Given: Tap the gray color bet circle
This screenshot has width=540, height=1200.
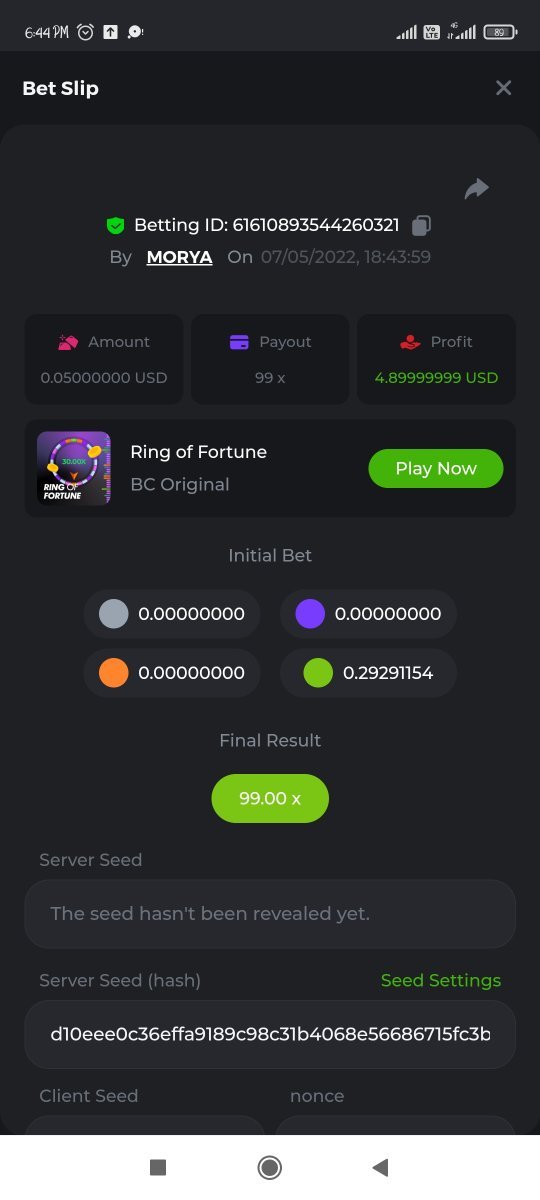Looking at the screenshot, I should 114,614.
